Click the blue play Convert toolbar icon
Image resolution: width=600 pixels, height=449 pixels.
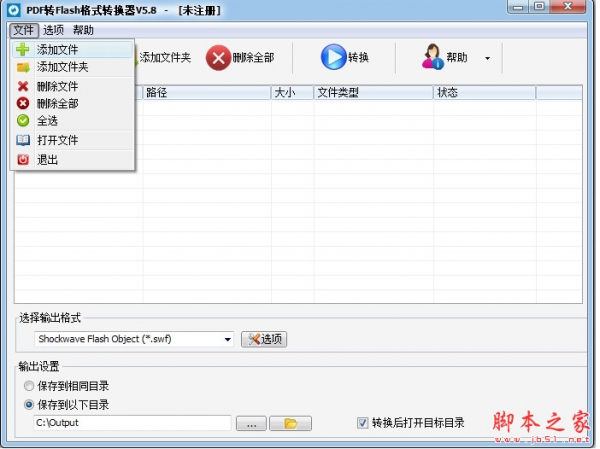(333, 57)
